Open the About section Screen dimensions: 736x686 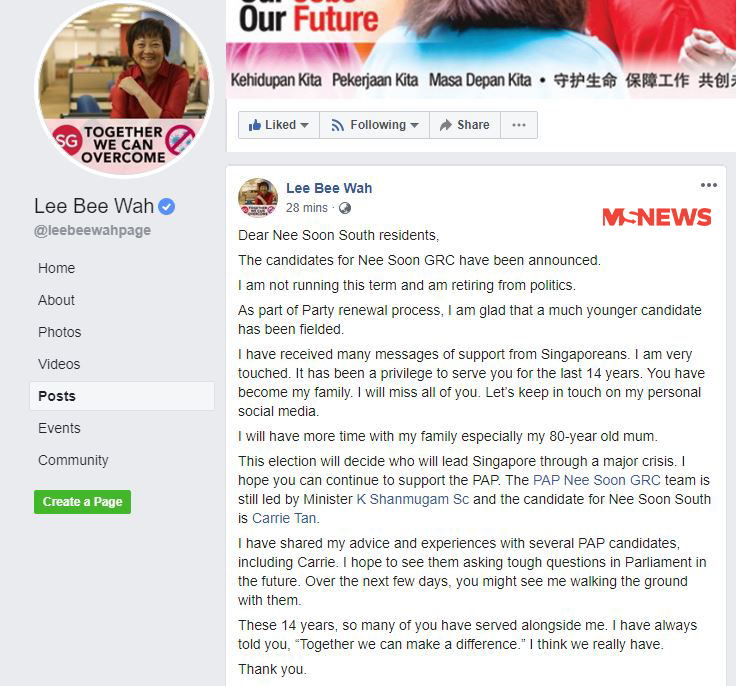click(56, 300)
